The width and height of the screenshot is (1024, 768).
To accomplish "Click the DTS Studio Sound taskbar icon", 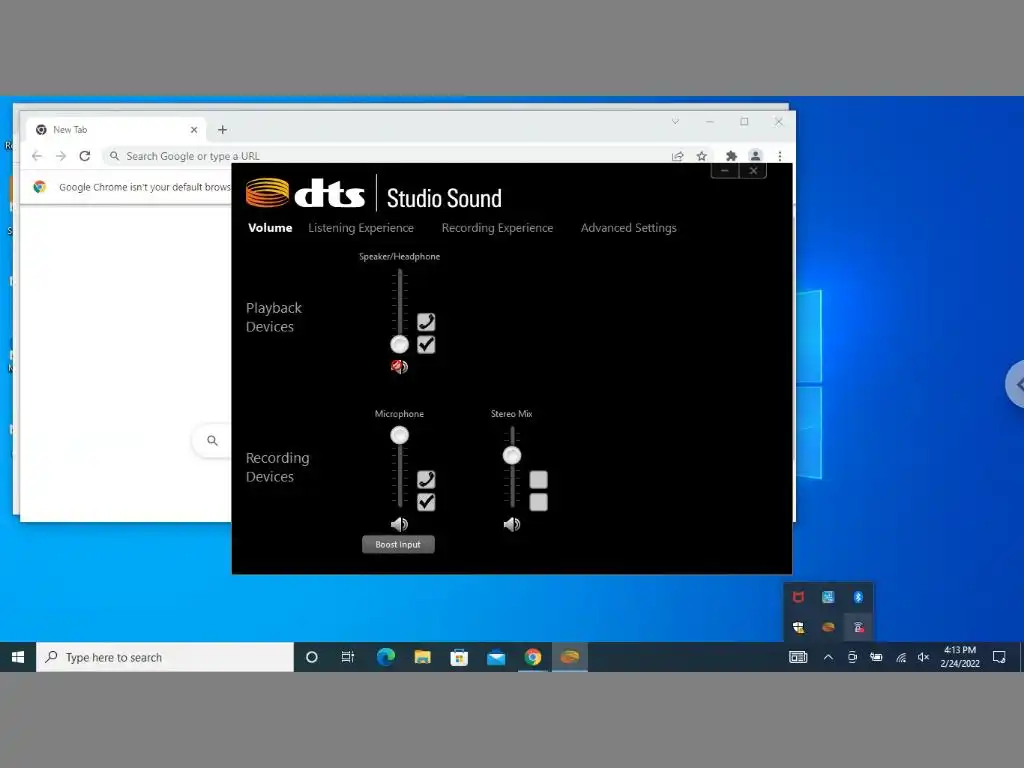I will pyautogui.click(x=570, y=657).
